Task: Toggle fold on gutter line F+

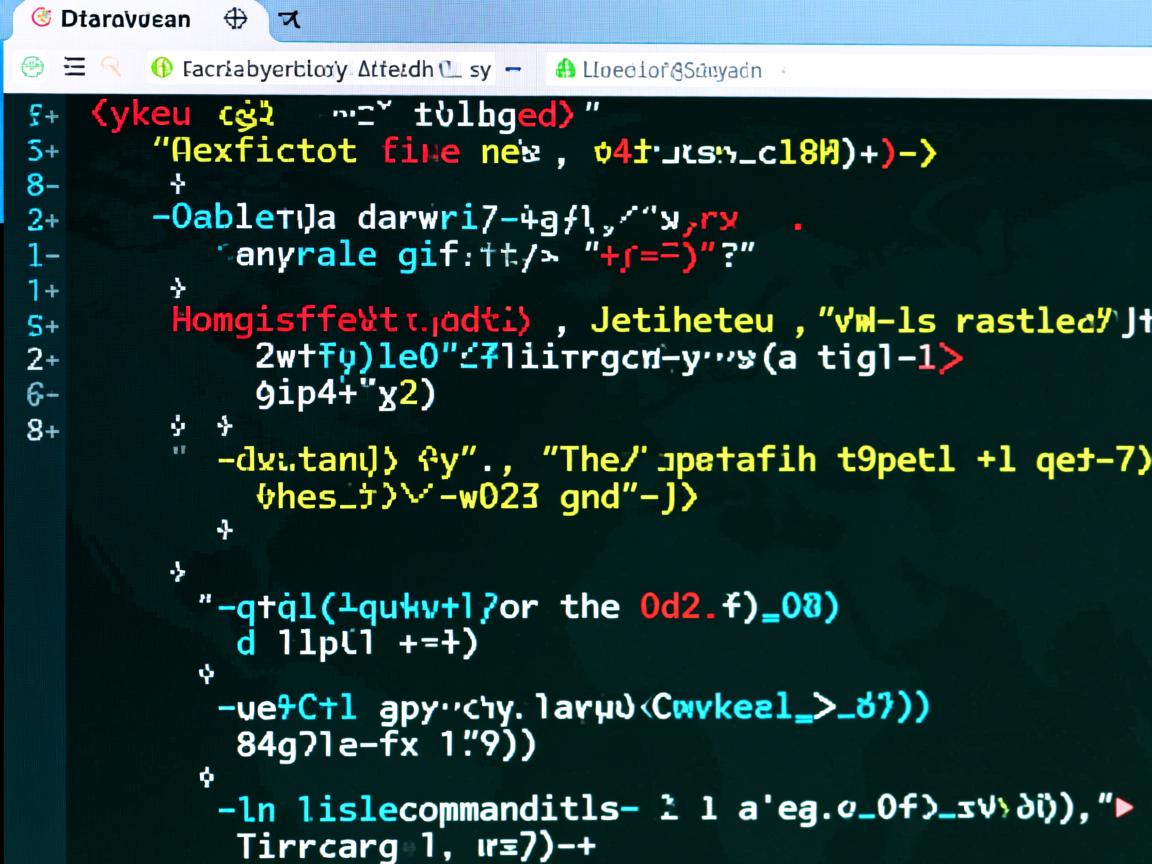Action: click(x=42, y=115)
